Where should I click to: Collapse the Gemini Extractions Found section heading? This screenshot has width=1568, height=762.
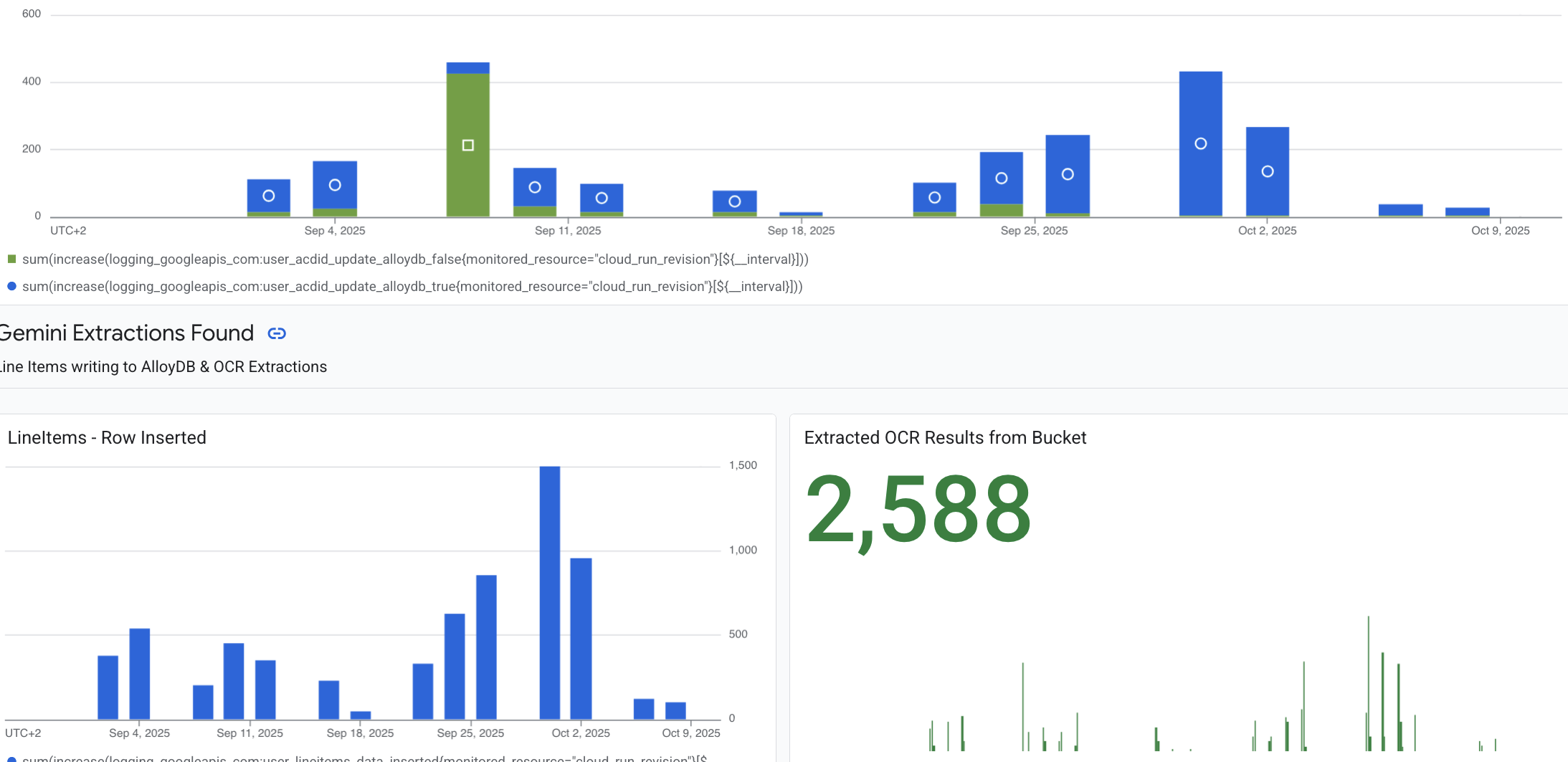coord(127,333)
